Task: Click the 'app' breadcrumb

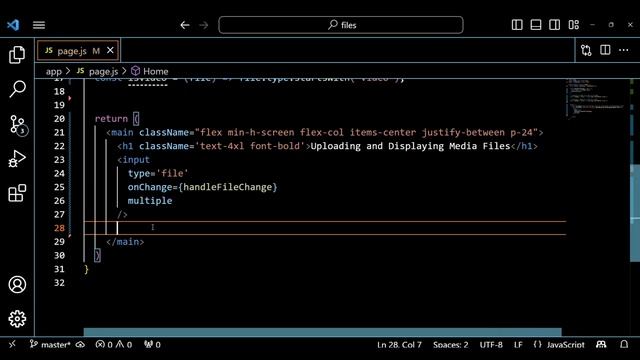Action: [53, 71]
